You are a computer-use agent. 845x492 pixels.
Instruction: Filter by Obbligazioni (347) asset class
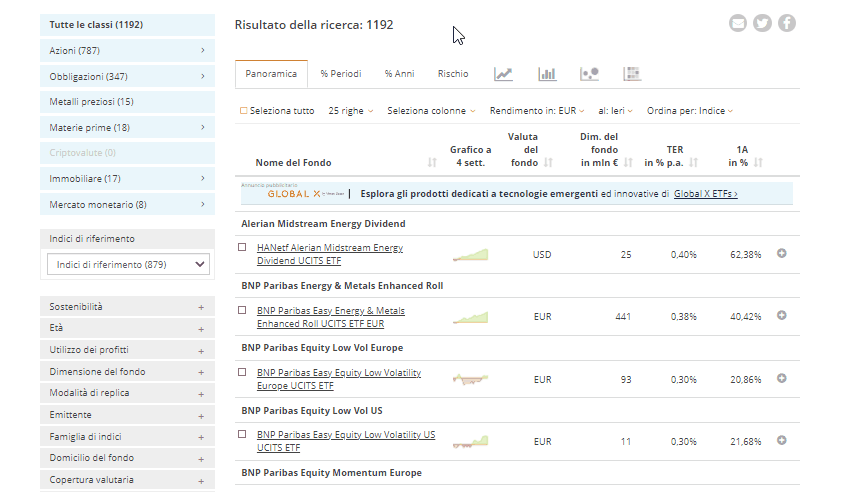point(127,76)
